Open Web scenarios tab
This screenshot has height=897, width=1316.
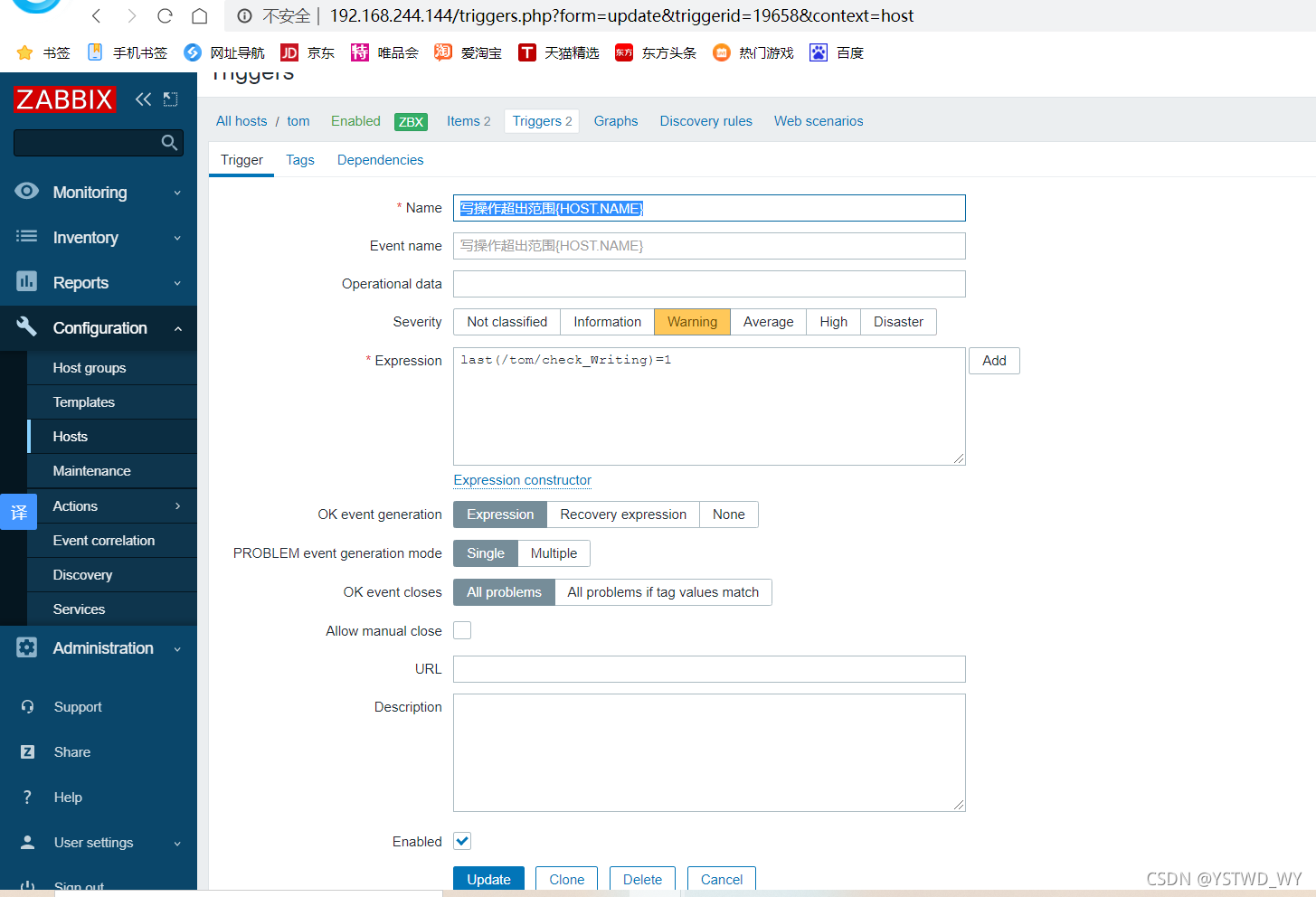819,121
